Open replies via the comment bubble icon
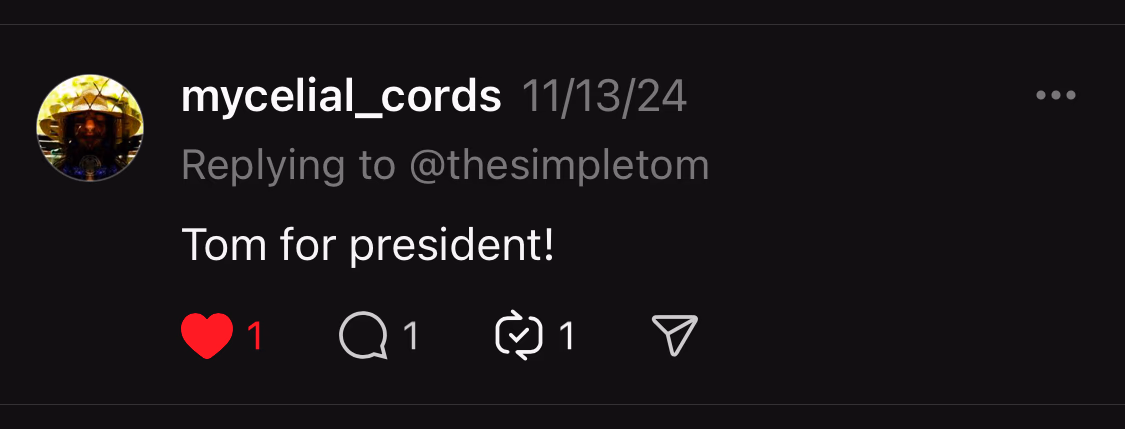1125x429 pixels. click(364, 335)
